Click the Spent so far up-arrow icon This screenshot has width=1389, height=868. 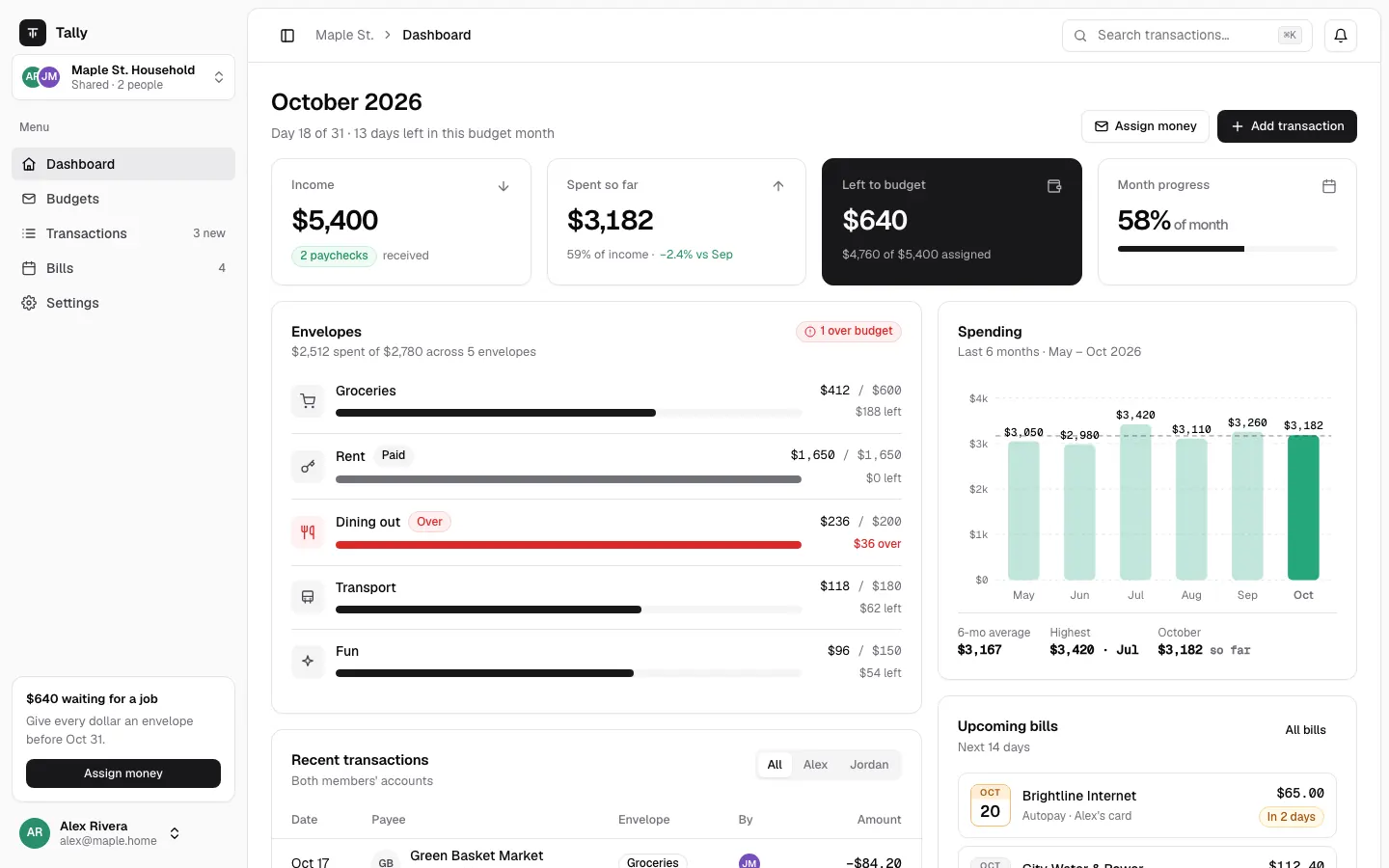click(778, 186)
